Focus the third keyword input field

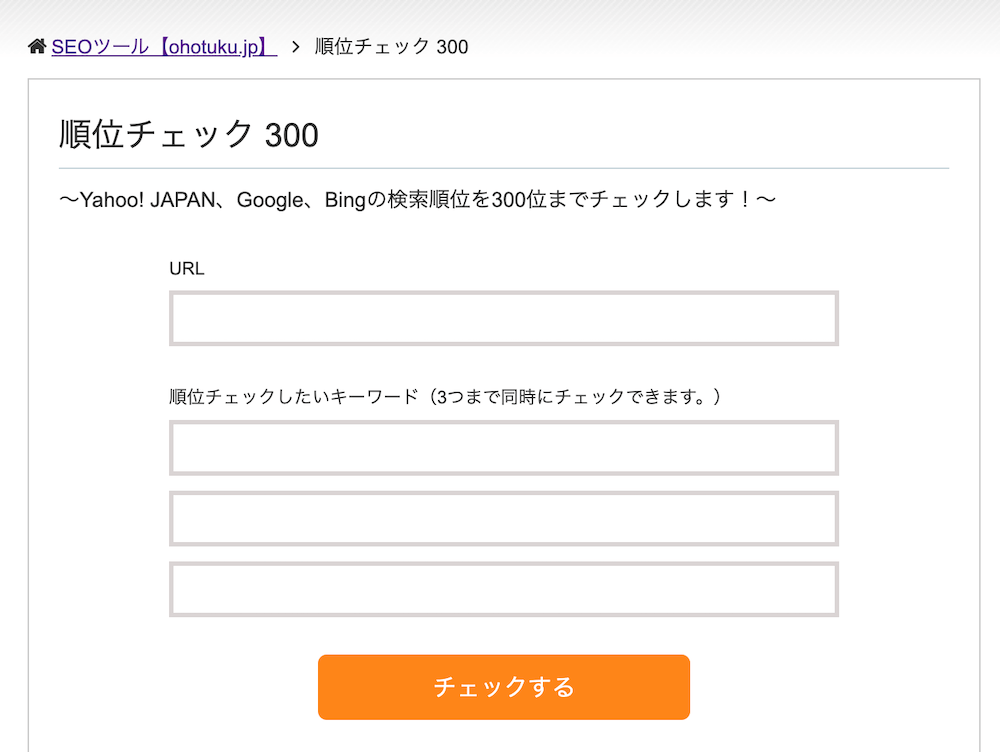pos(504,589)
